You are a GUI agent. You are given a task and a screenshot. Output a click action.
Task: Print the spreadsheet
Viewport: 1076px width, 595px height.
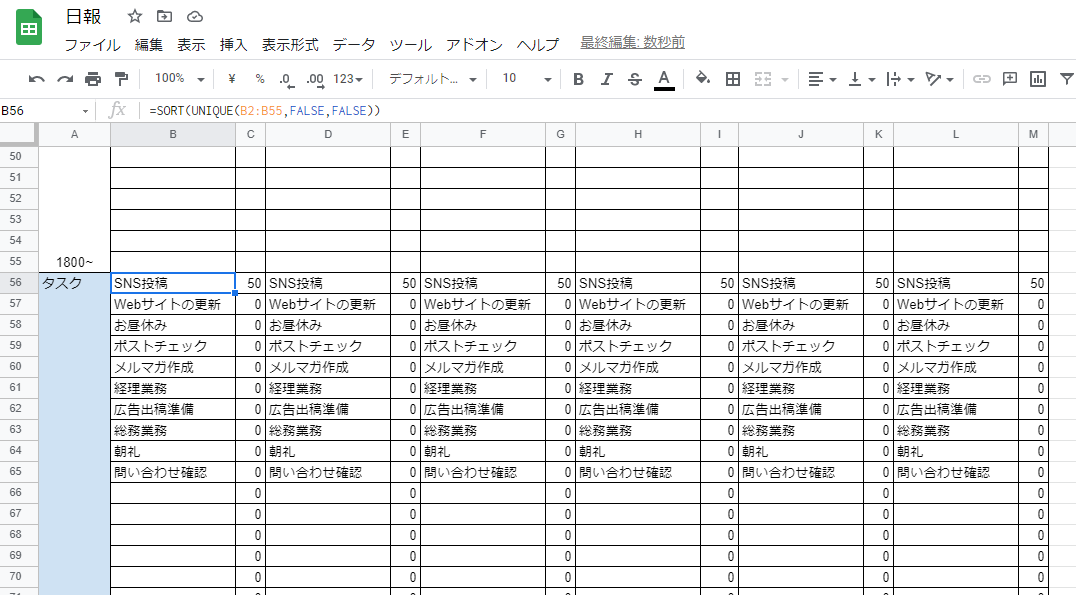tap(93, 79)
